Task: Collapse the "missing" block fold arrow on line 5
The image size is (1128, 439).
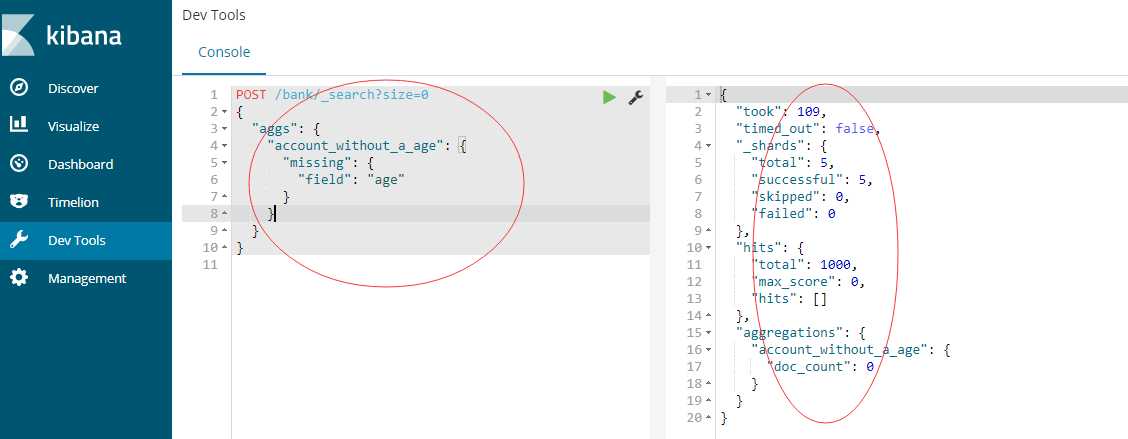Action: [x=224, y=163]
